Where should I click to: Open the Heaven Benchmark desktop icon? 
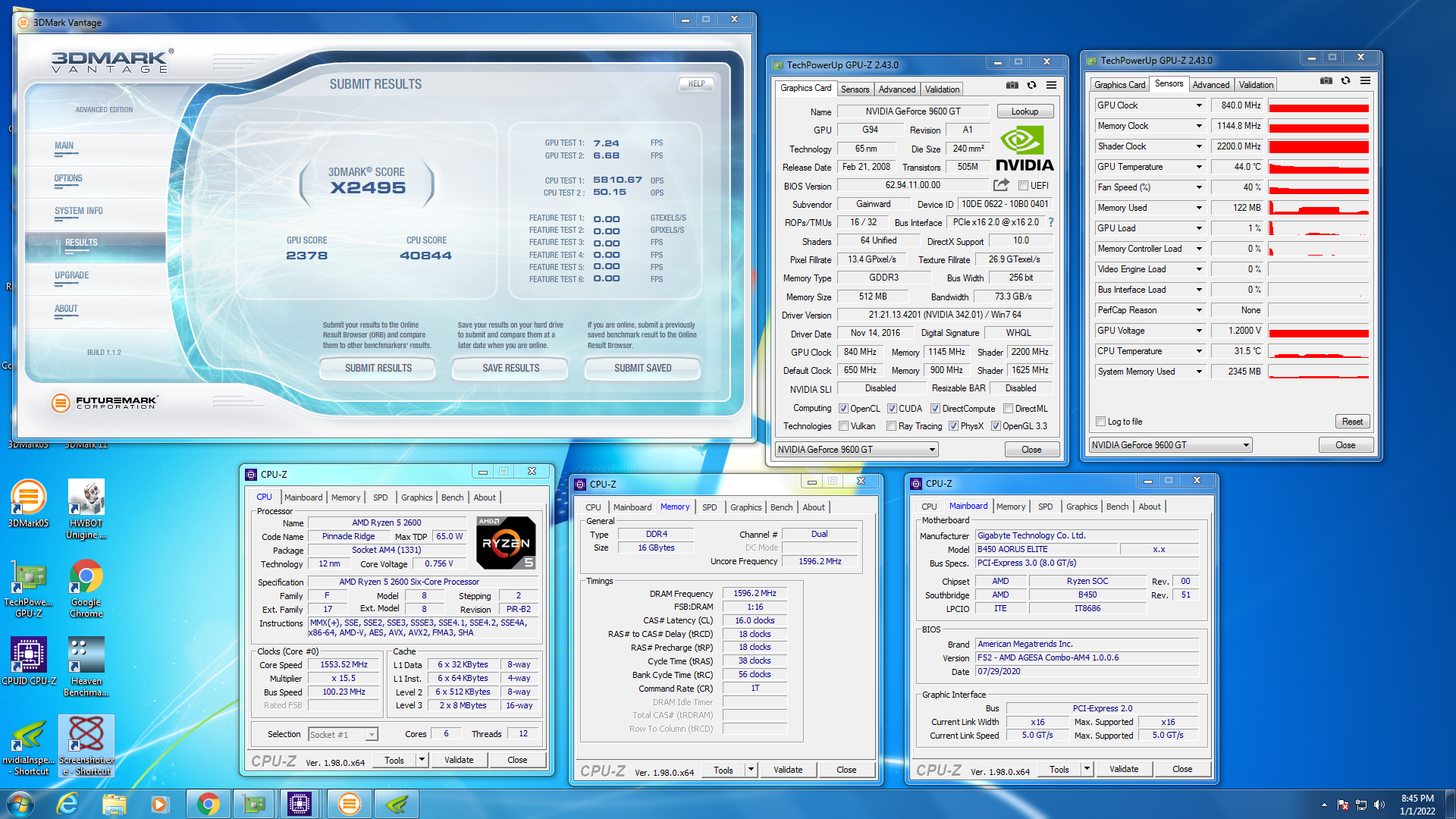click(x=86, y=667)
